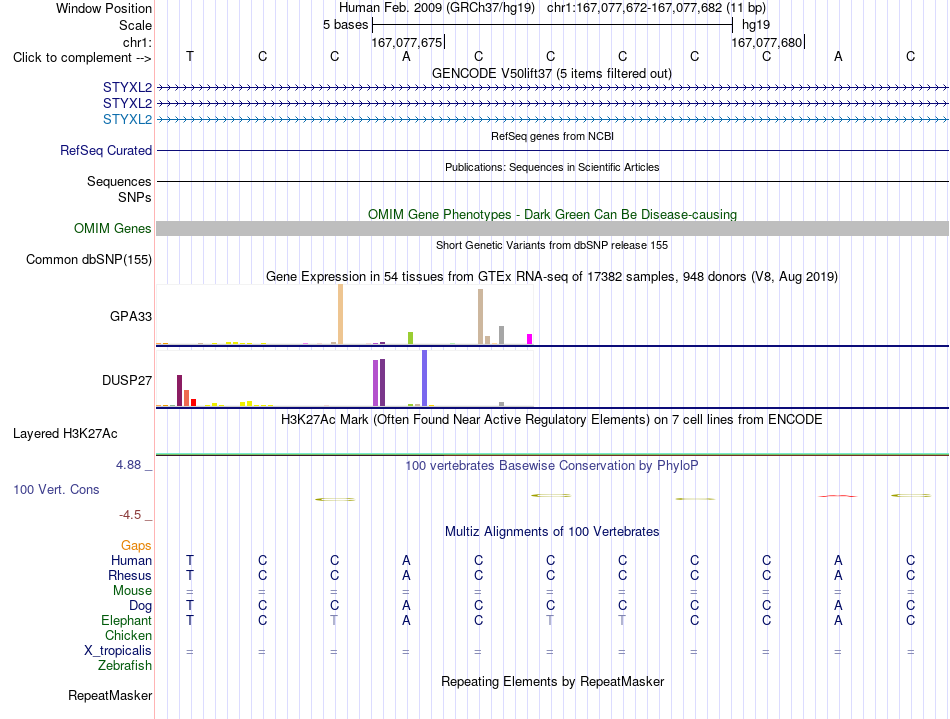This screenshot has width=950, height=719.
Task: Click the '5 bases' scale label
Action: pyautogui.click(x=345, y=25)
